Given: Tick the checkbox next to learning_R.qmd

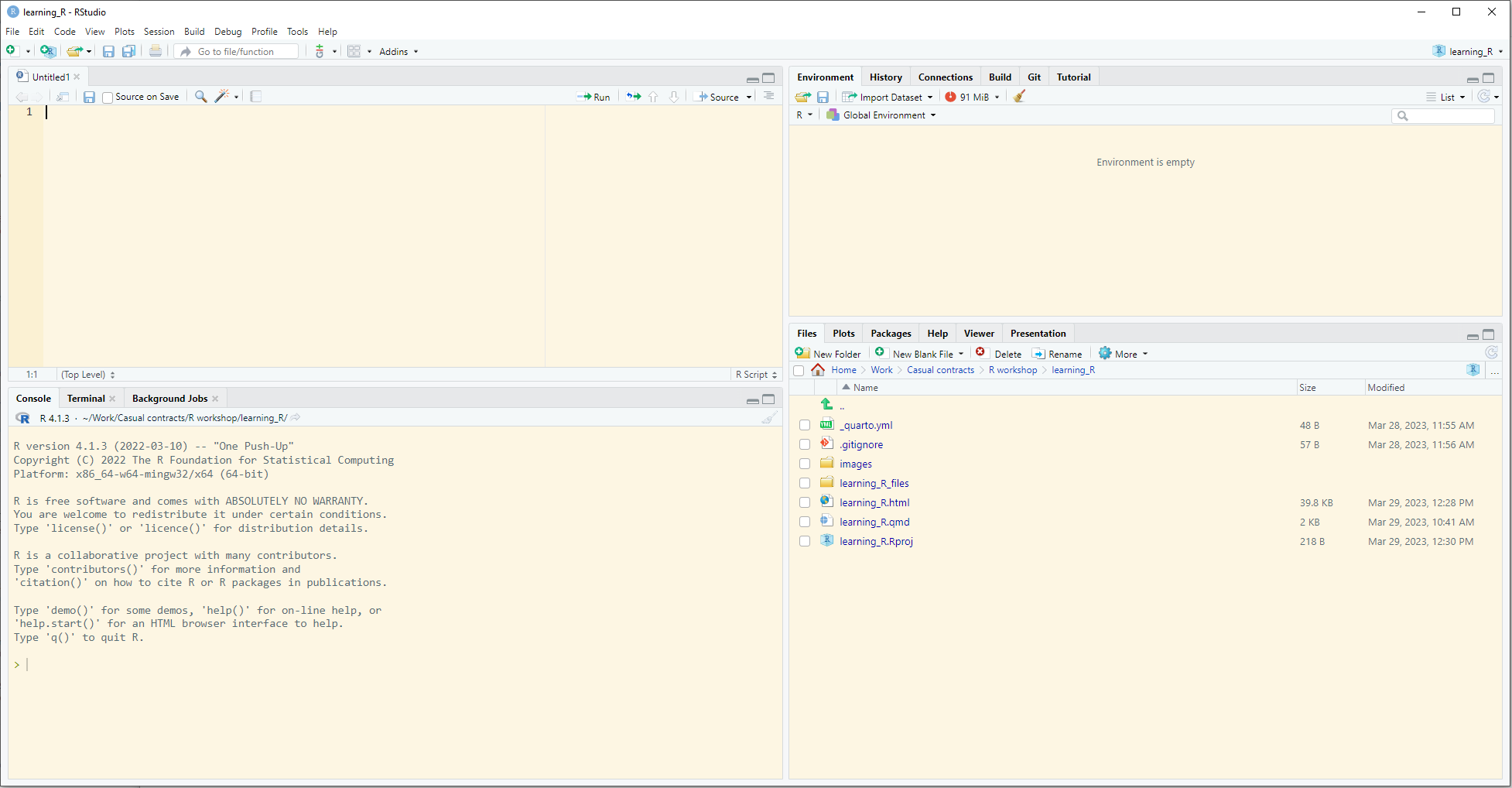Looking at the screenshot, I should (x=805, y=522).
